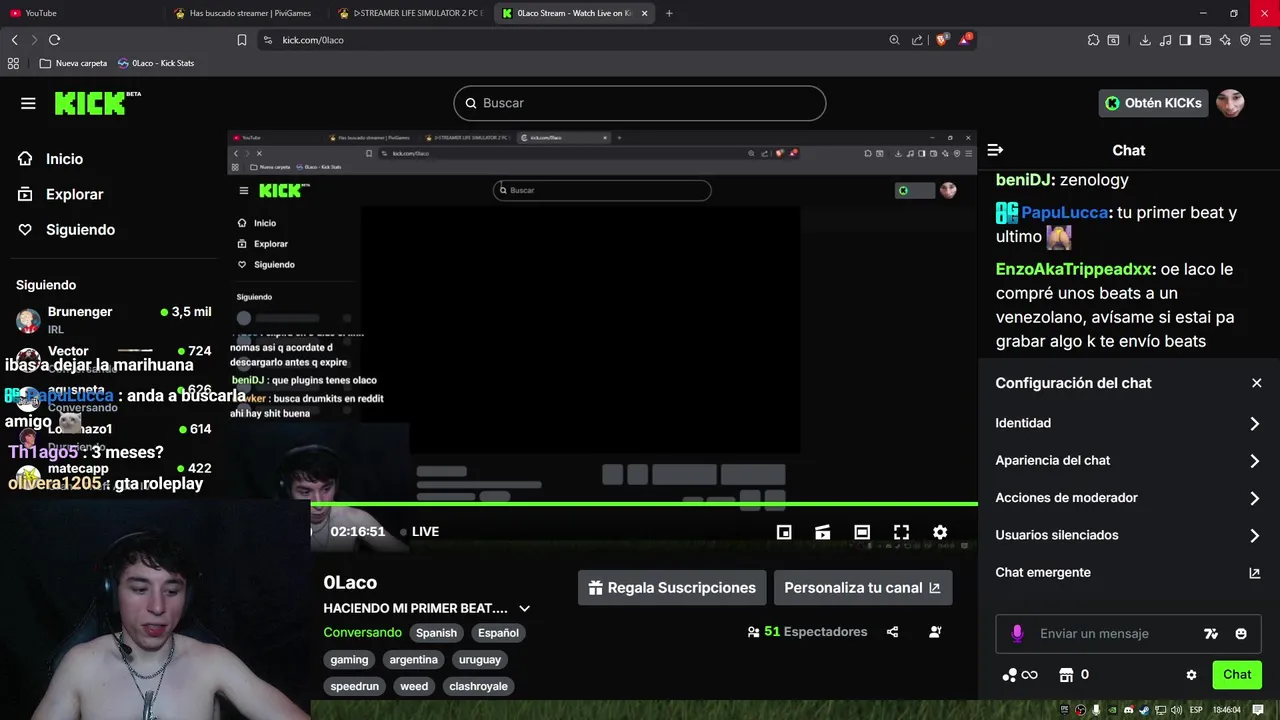Expand Acciones de moderador
This screenshot has height=720, width=1280.
pos(1128,498)
